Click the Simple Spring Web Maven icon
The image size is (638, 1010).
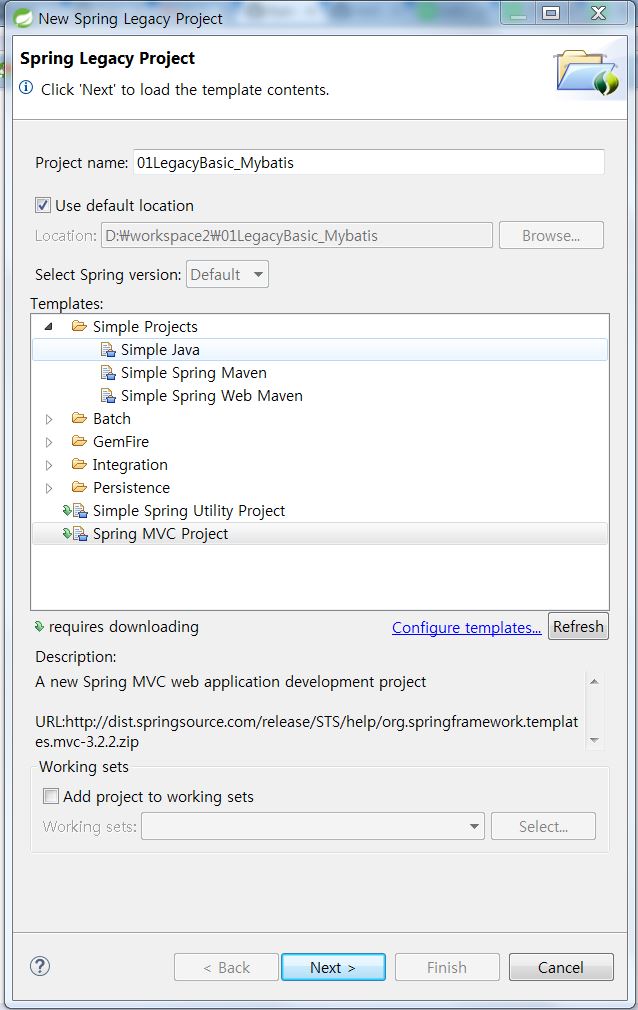coord(108,395)
